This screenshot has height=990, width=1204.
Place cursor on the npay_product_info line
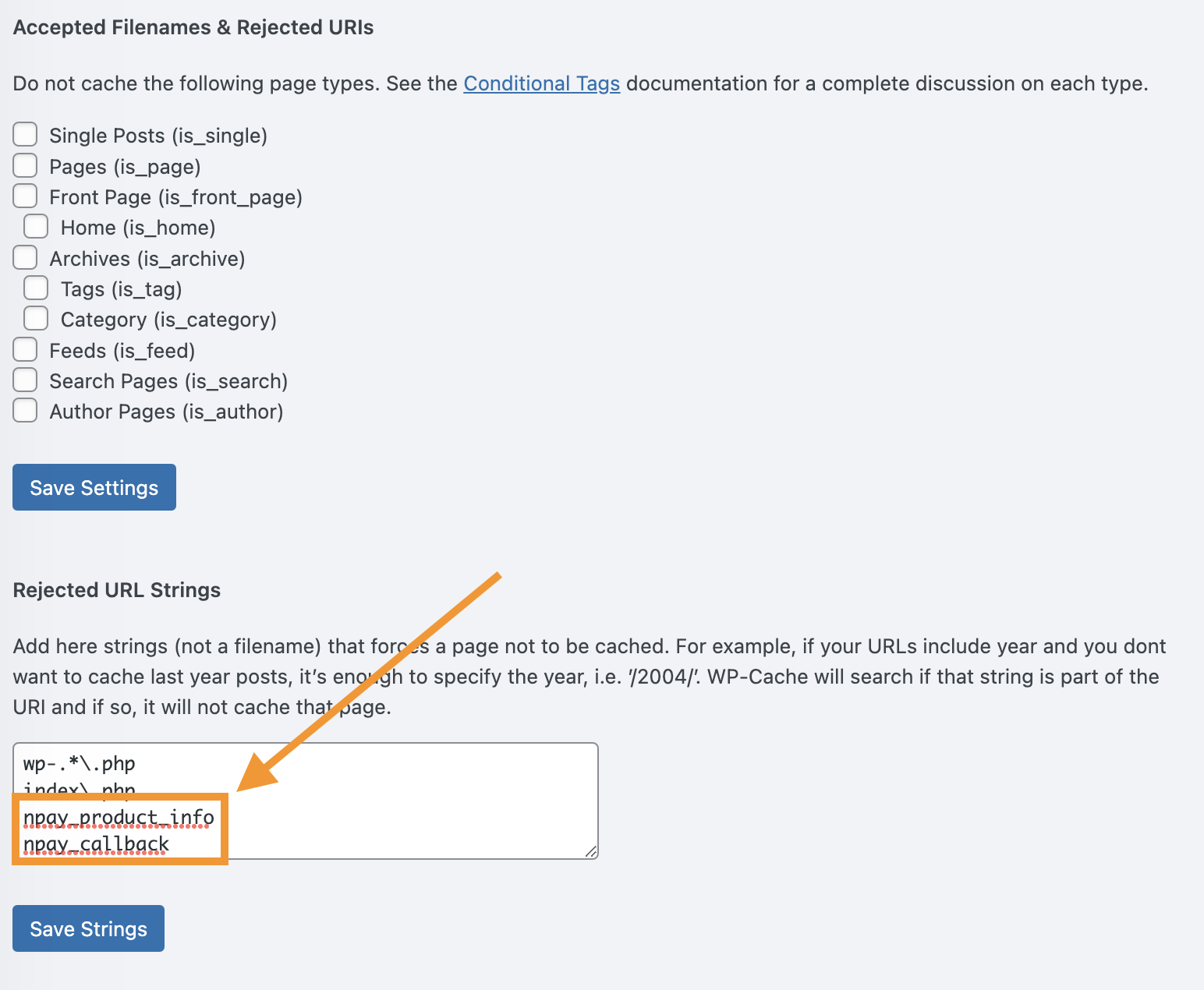point(119,818)
